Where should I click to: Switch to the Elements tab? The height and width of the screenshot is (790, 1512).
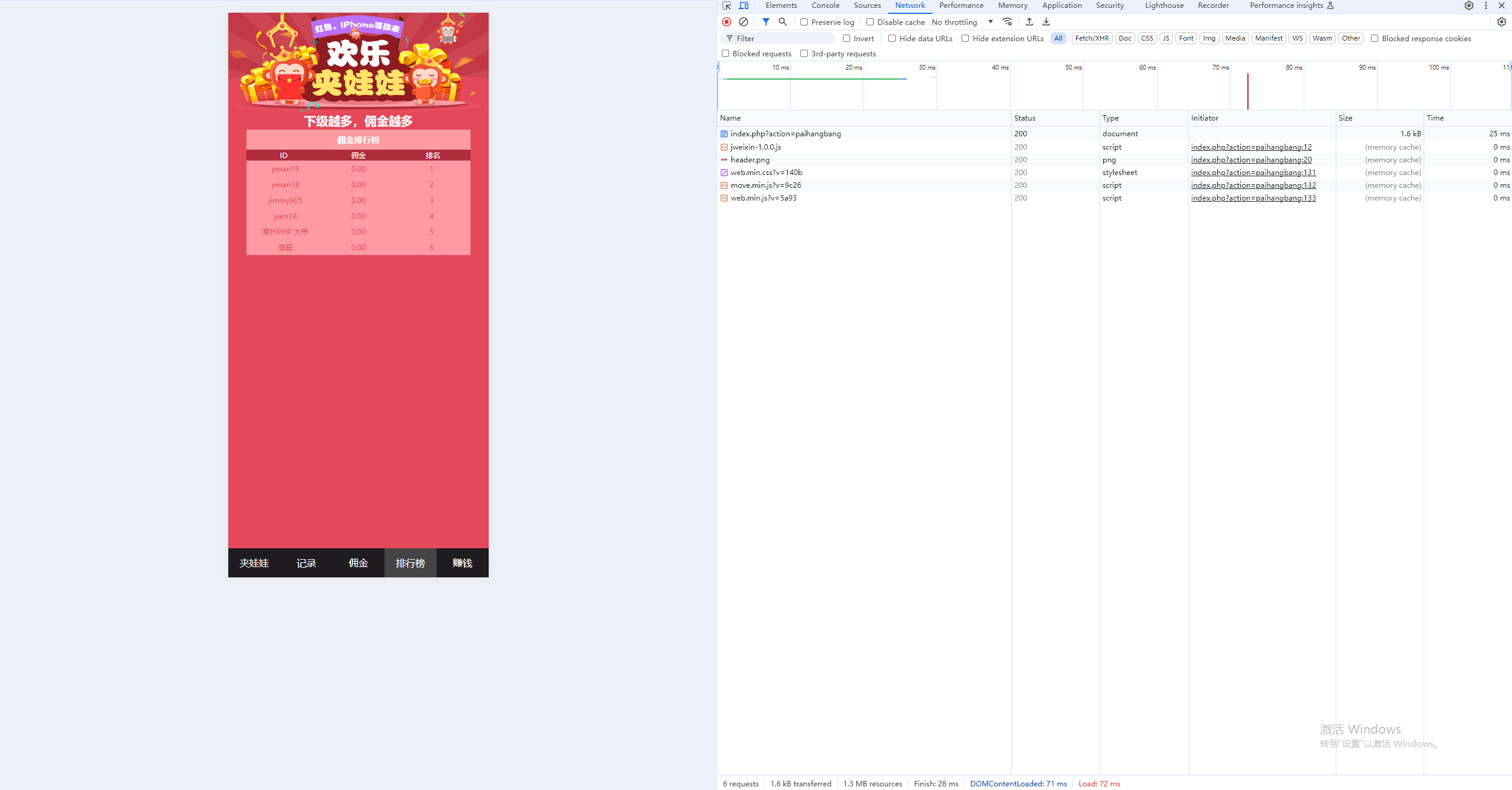tap(781, 5)
